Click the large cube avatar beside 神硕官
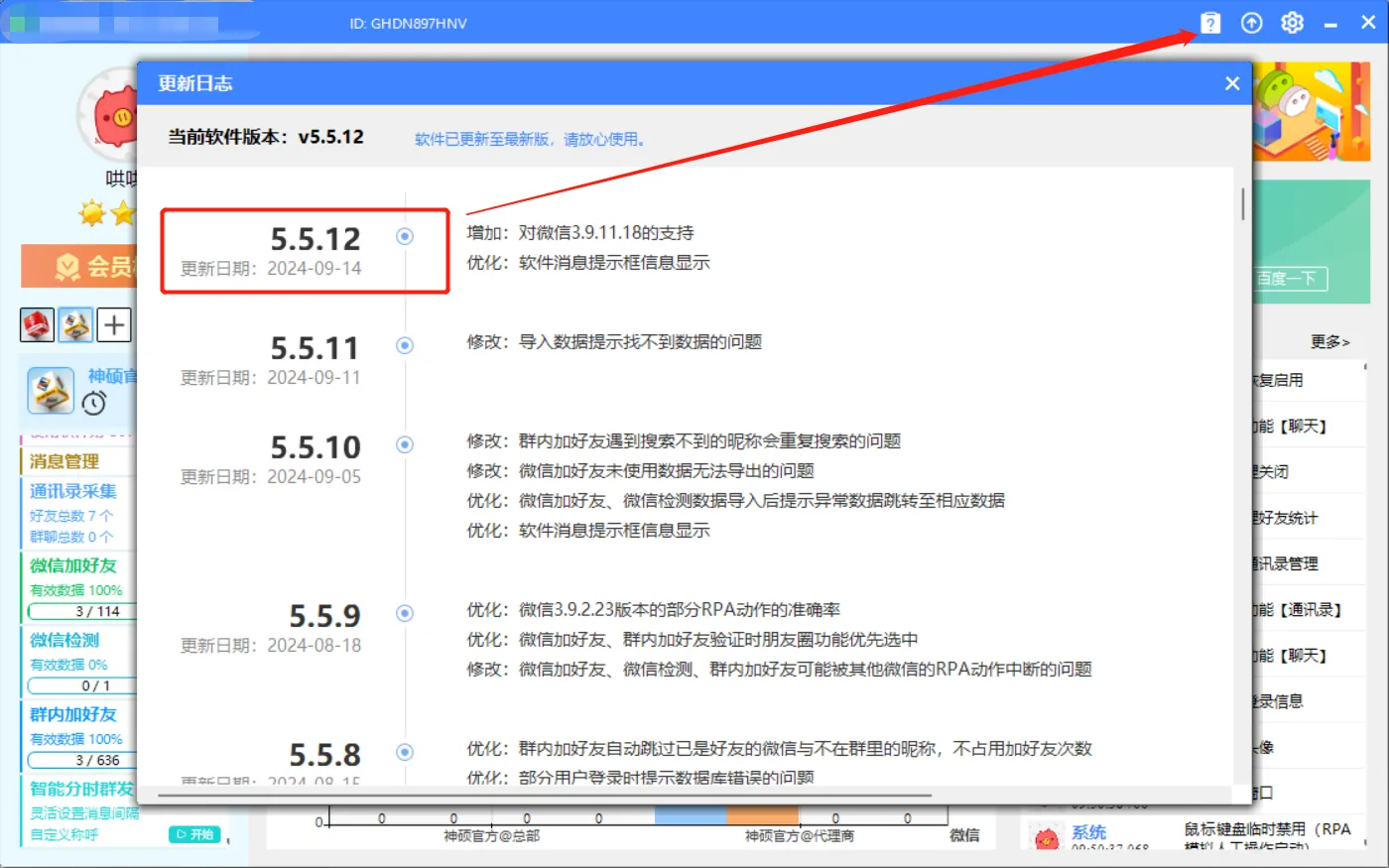Screen dimensions: 1389x868 tap(51, 390)
